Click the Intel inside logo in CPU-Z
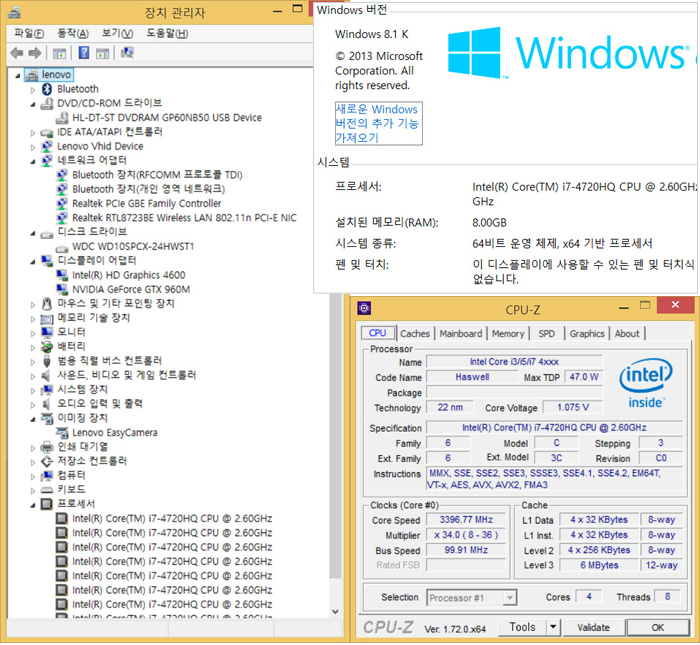Screen dimensions: 700x645 click(x=646, y=383)
